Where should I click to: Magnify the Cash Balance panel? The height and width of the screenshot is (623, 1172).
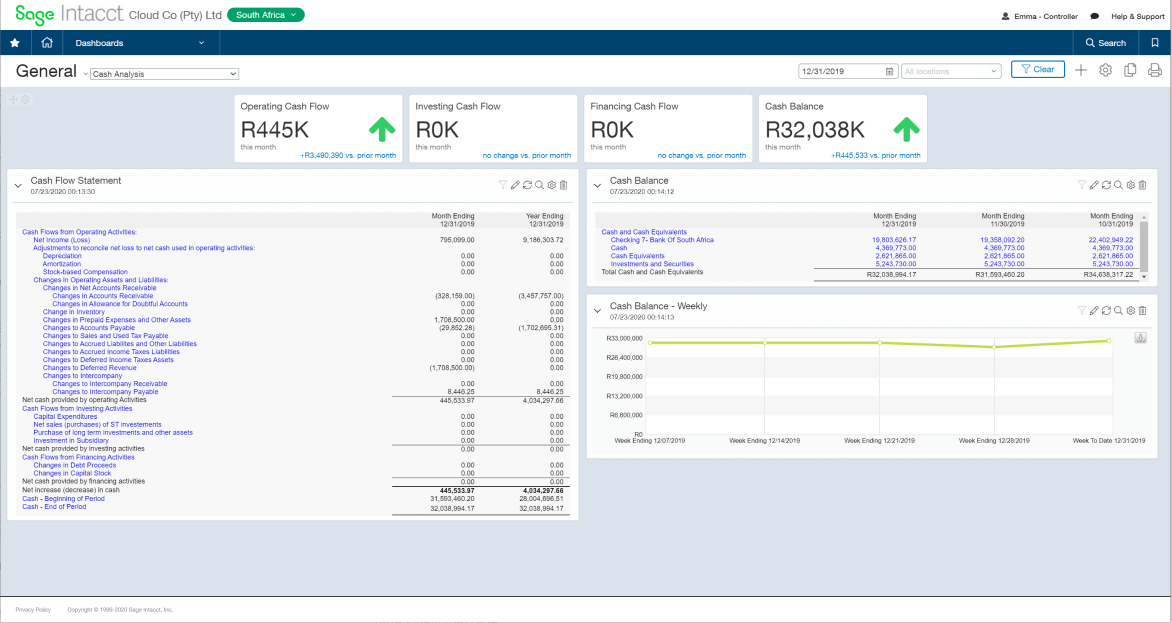1117,185
